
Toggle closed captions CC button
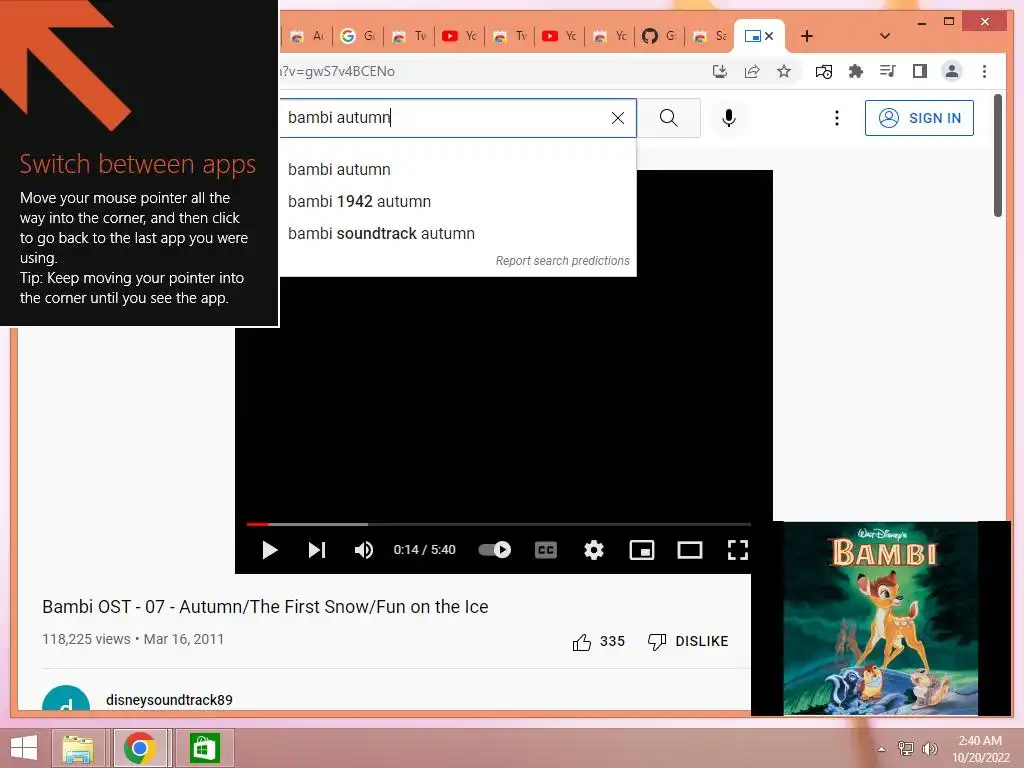(546, 550)
